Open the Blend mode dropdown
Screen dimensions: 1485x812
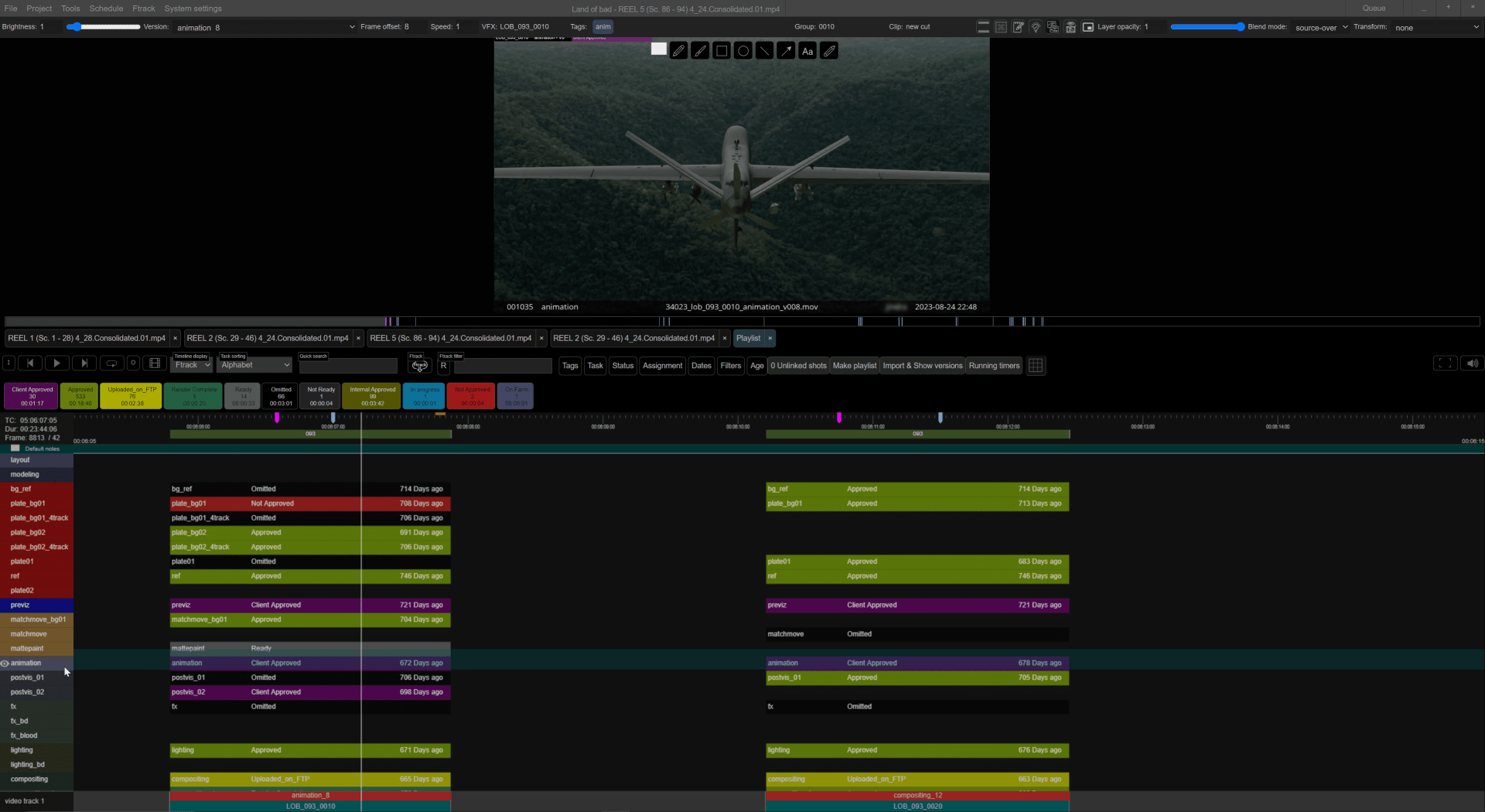tap(1320, 27)
